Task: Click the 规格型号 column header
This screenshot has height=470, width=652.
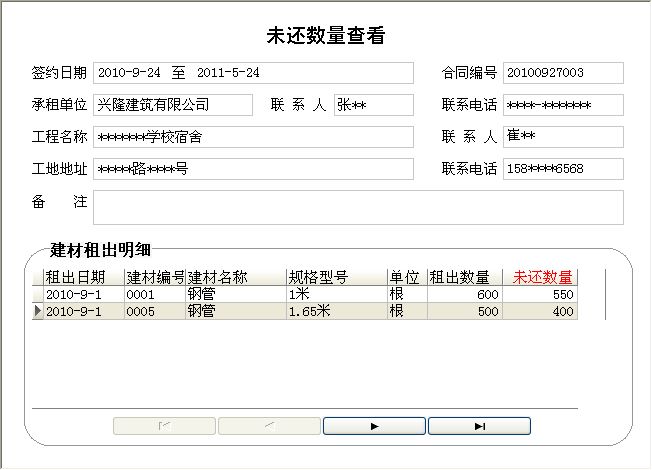Action: 336,278
